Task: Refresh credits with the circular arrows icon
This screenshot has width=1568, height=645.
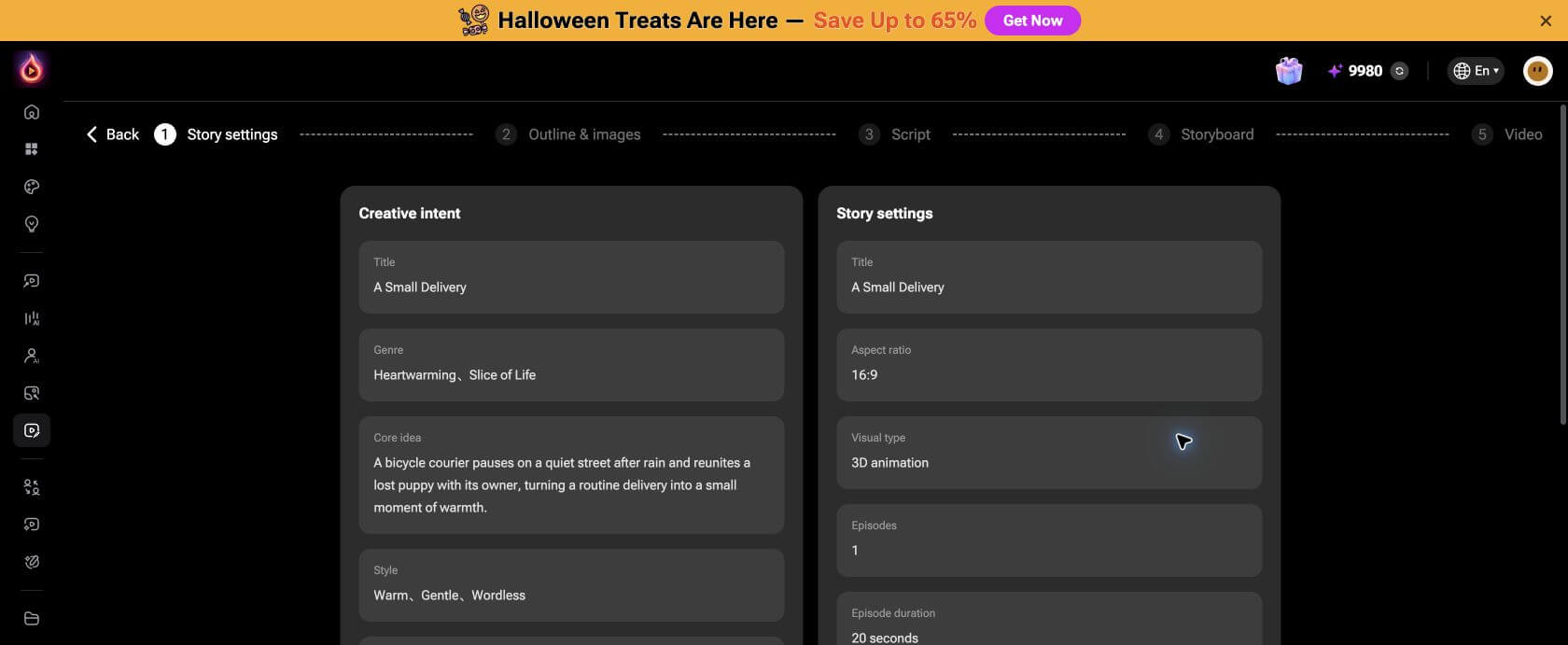Action: click(x=1399, y=71)
